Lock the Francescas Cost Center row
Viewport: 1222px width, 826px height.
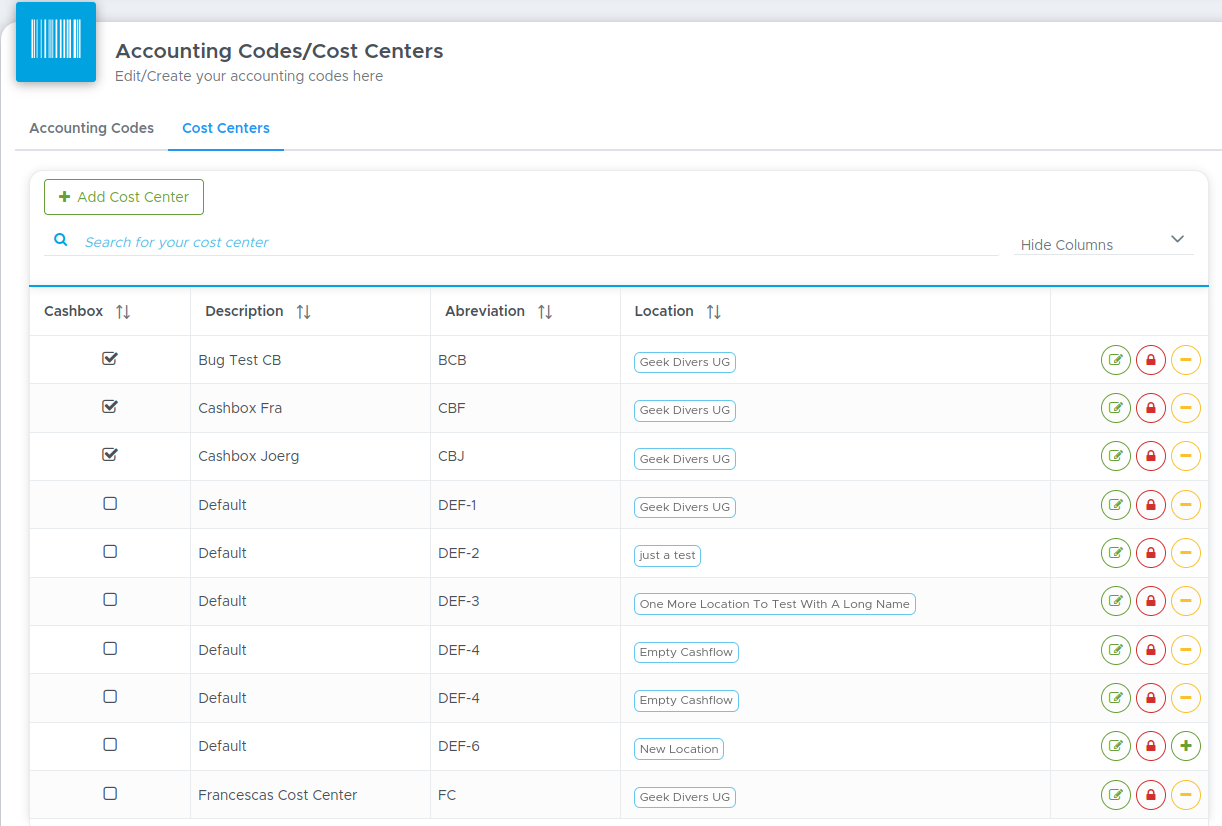pyautogui.click(x=1151, y=795)
